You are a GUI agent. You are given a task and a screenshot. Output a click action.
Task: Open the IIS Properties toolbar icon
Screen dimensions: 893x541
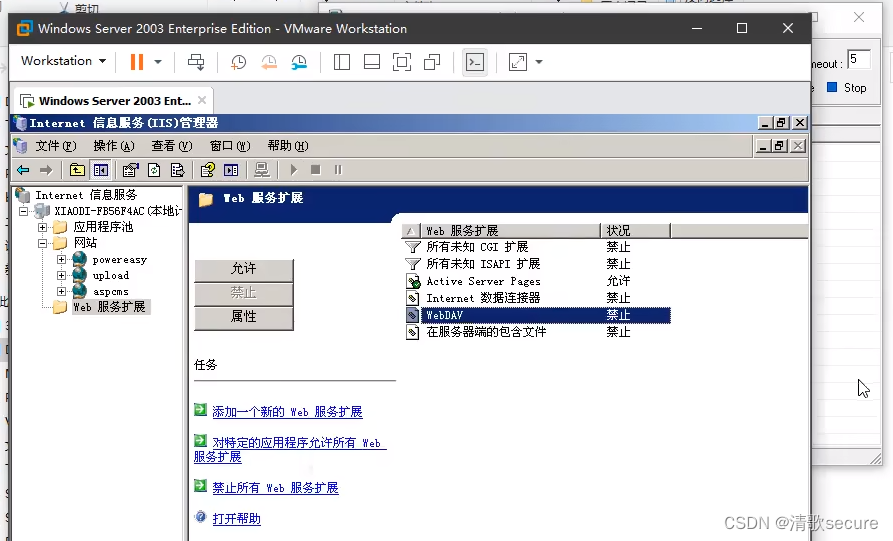coord(130,170)
